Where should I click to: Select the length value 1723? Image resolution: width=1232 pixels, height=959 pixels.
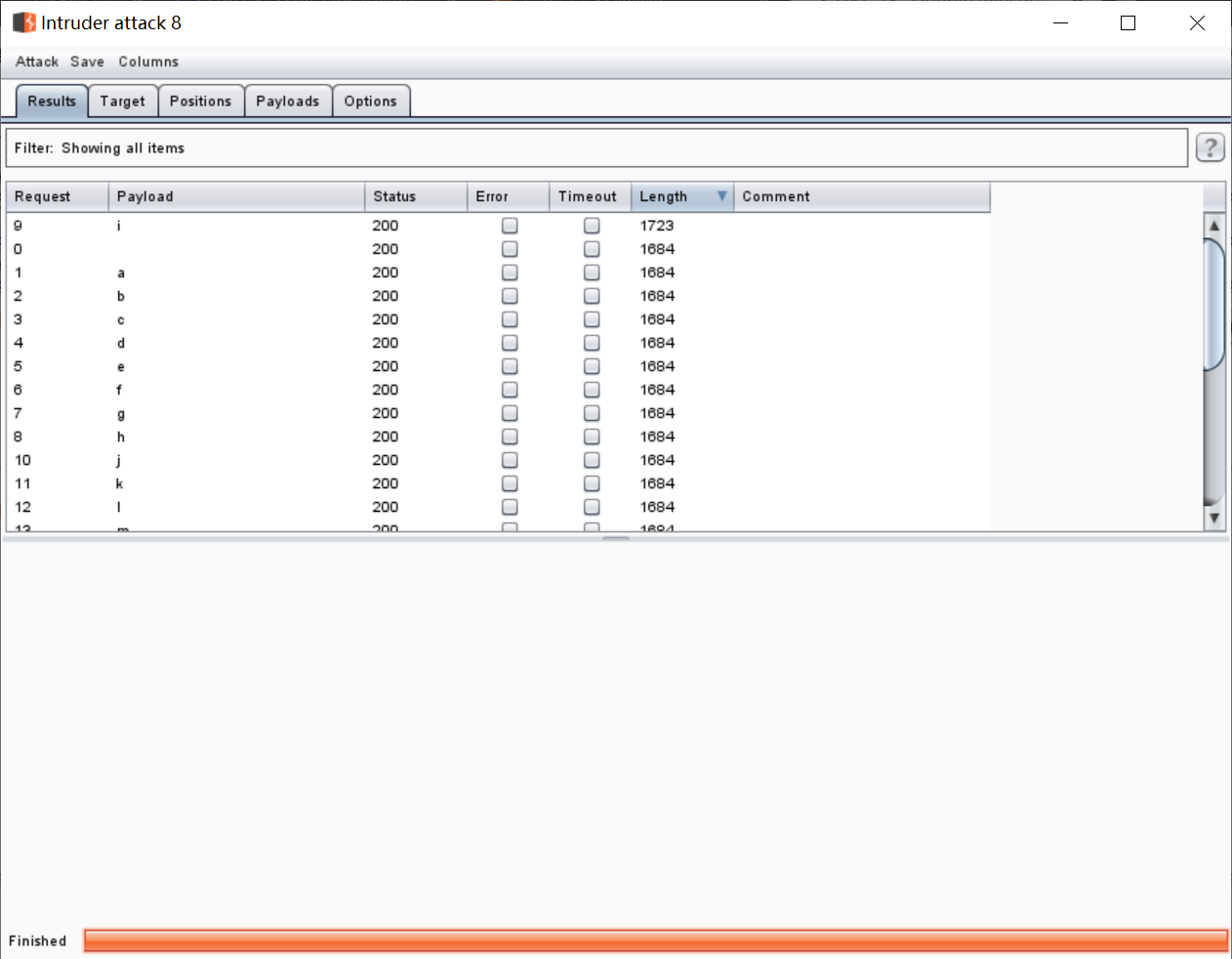tap(657, 226)
